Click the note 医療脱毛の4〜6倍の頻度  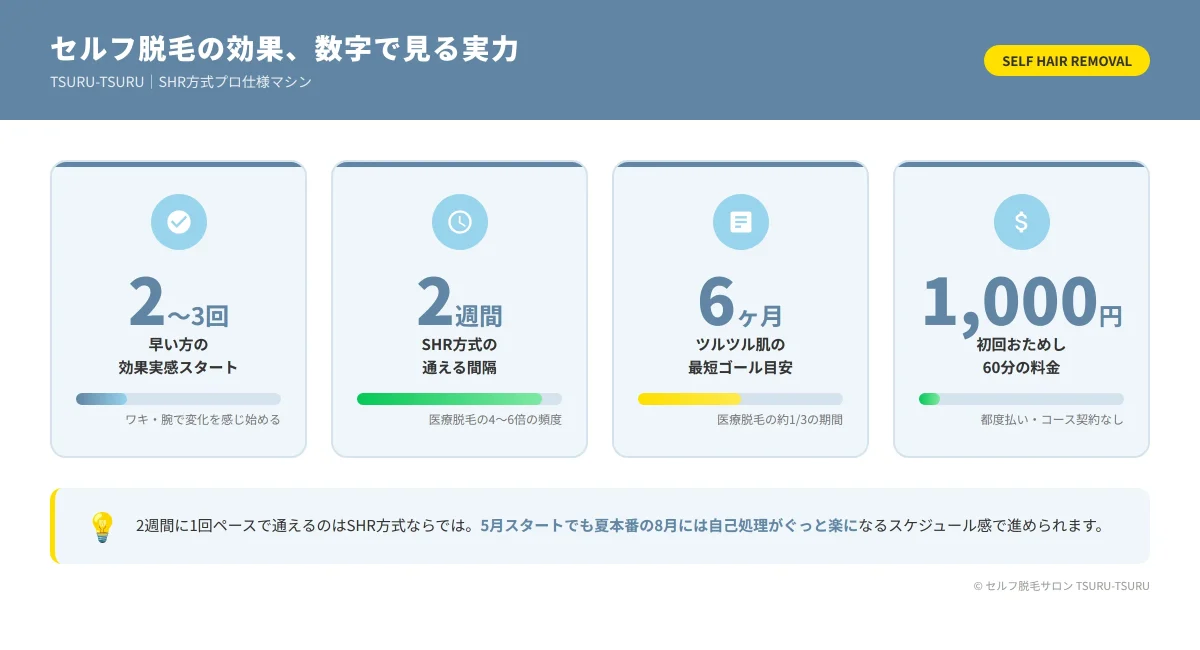point(495,420)
